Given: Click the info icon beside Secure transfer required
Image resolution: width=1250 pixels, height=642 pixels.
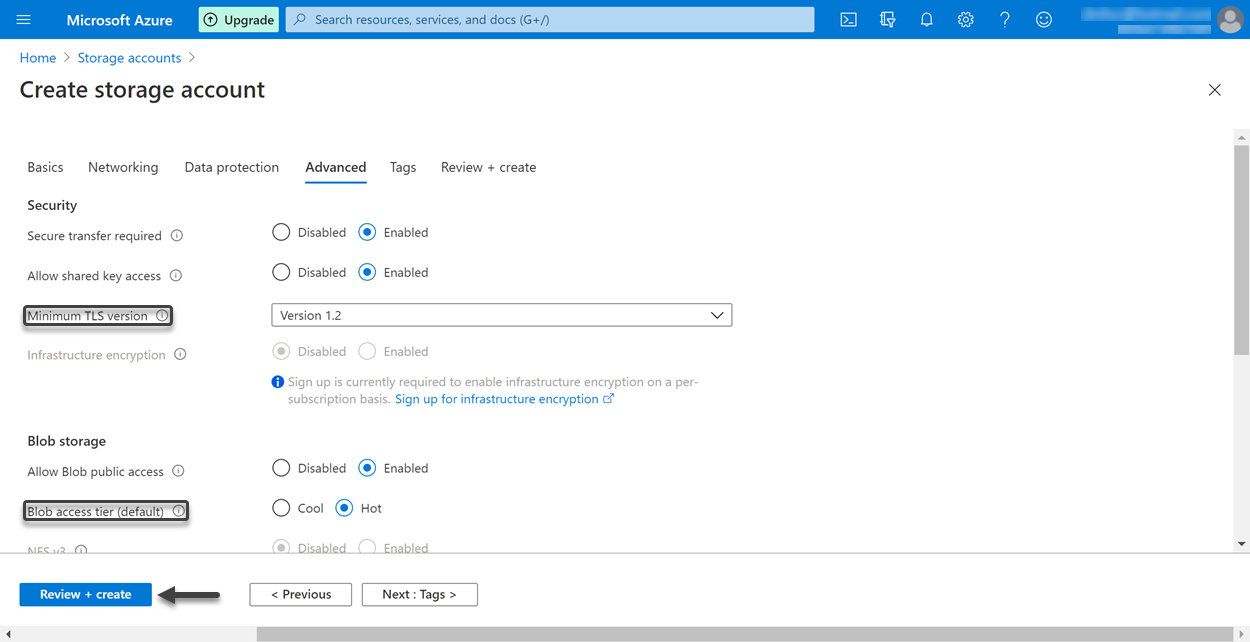Looking at the screenshot, I should coord(177,236).
